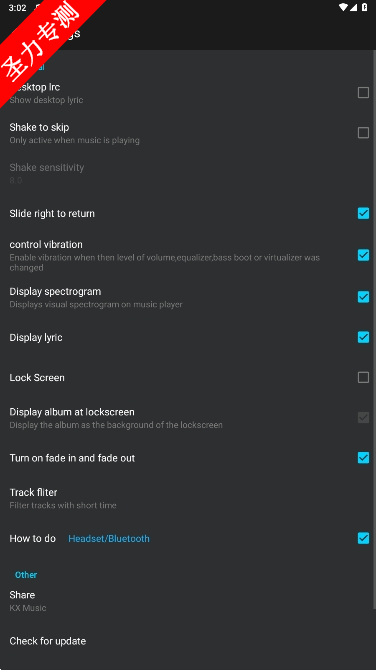376x670 pixels.
Task: Disable control vibration checkbox
Action: [x=363, y=255]
